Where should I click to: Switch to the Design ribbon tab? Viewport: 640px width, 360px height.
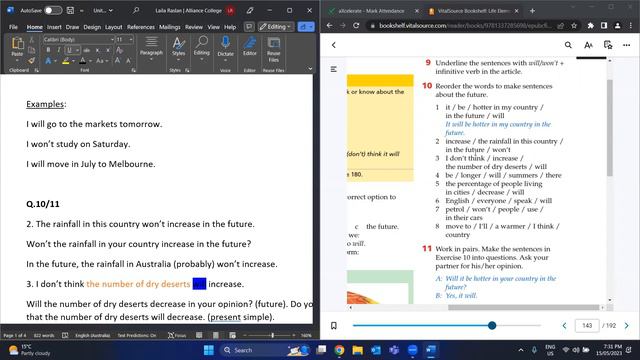click(x=92, y=27)
